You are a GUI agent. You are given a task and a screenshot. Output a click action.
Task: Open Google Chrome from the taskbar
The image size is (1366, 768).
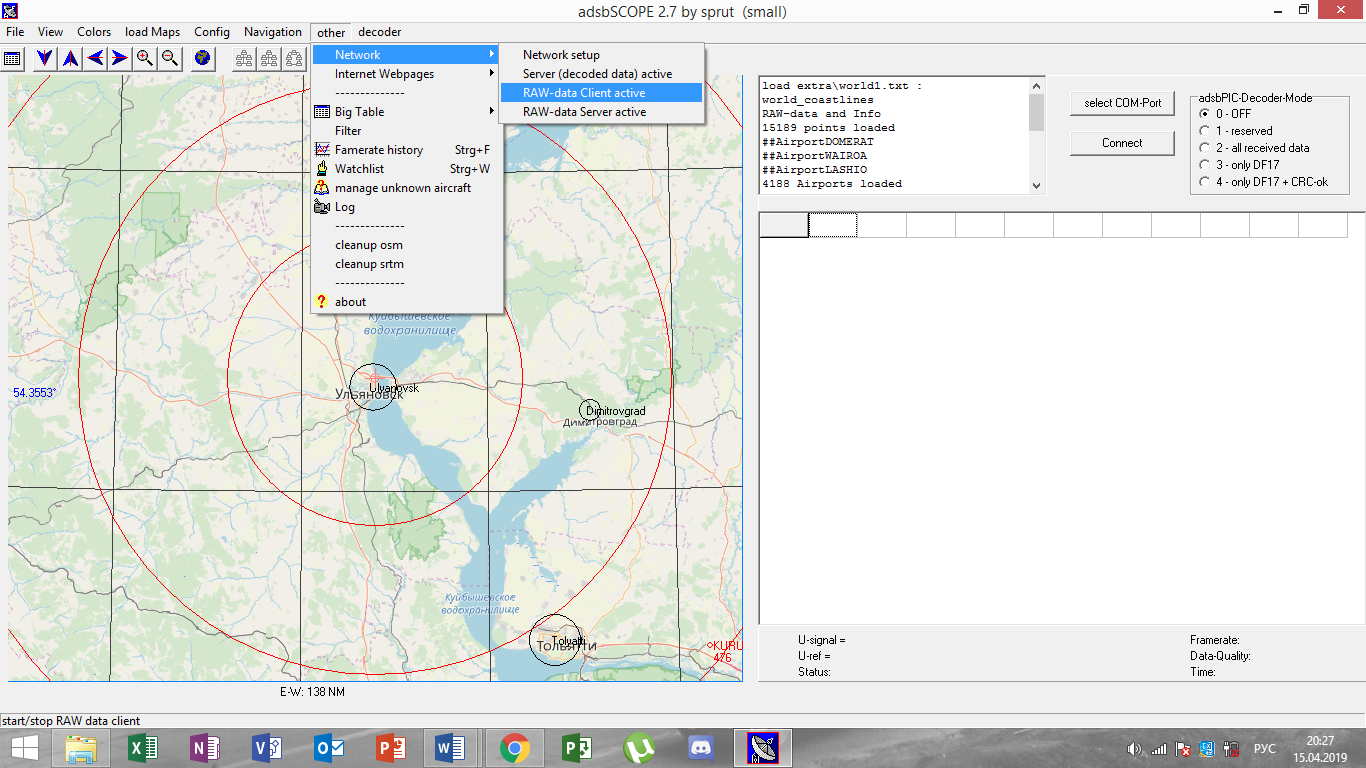click(x=515, y=747)
